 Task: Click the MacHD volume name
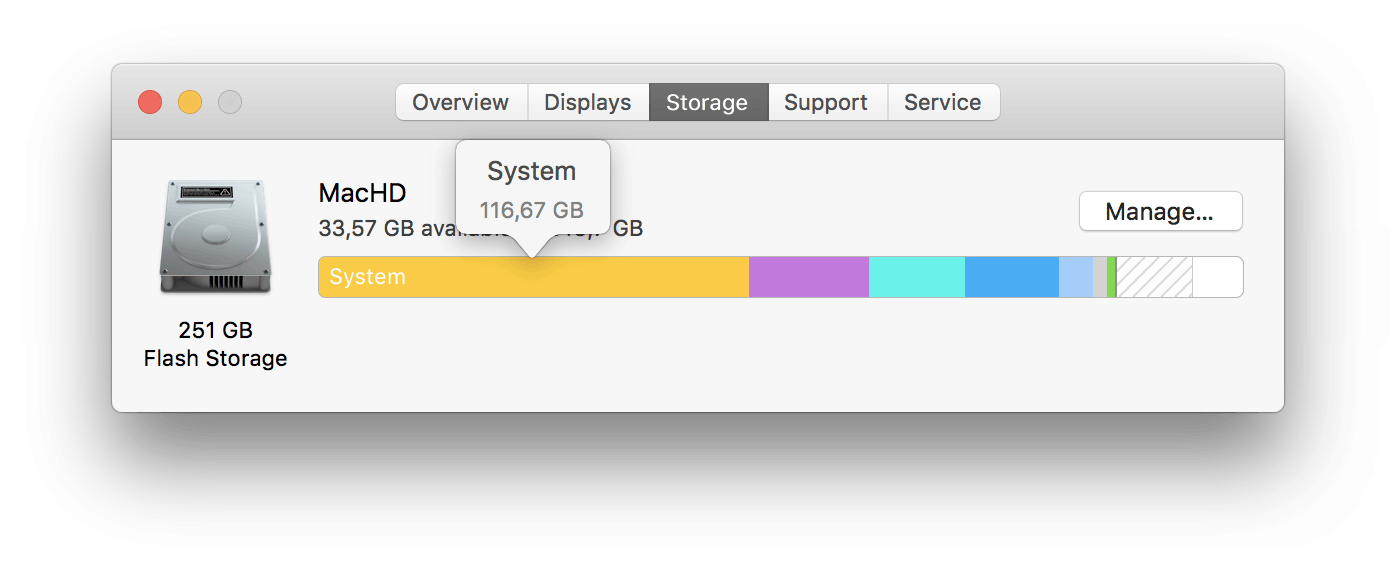[x=362, y=193]
